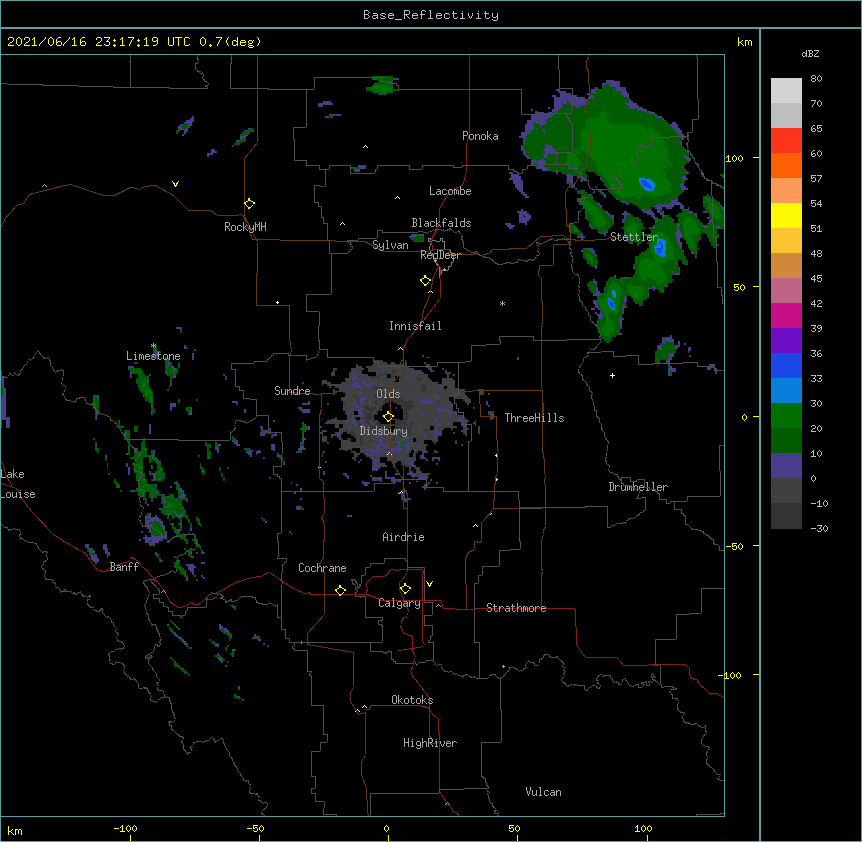This screenshot has height=842, width=862.
Task: Click the Olds town label
Action: pyautogui.click(x=388, y=394)
